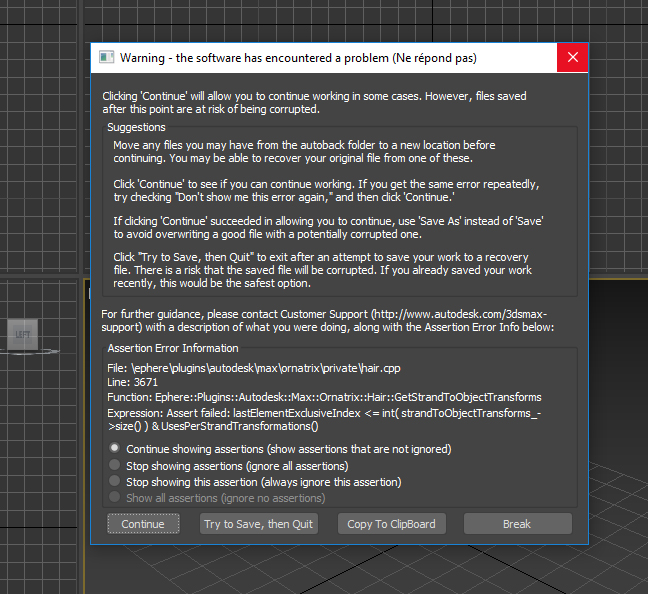Screen dimensions: 648x594
Task: Click the greyed 'Show all assertions' radio option
Action: 116,498
